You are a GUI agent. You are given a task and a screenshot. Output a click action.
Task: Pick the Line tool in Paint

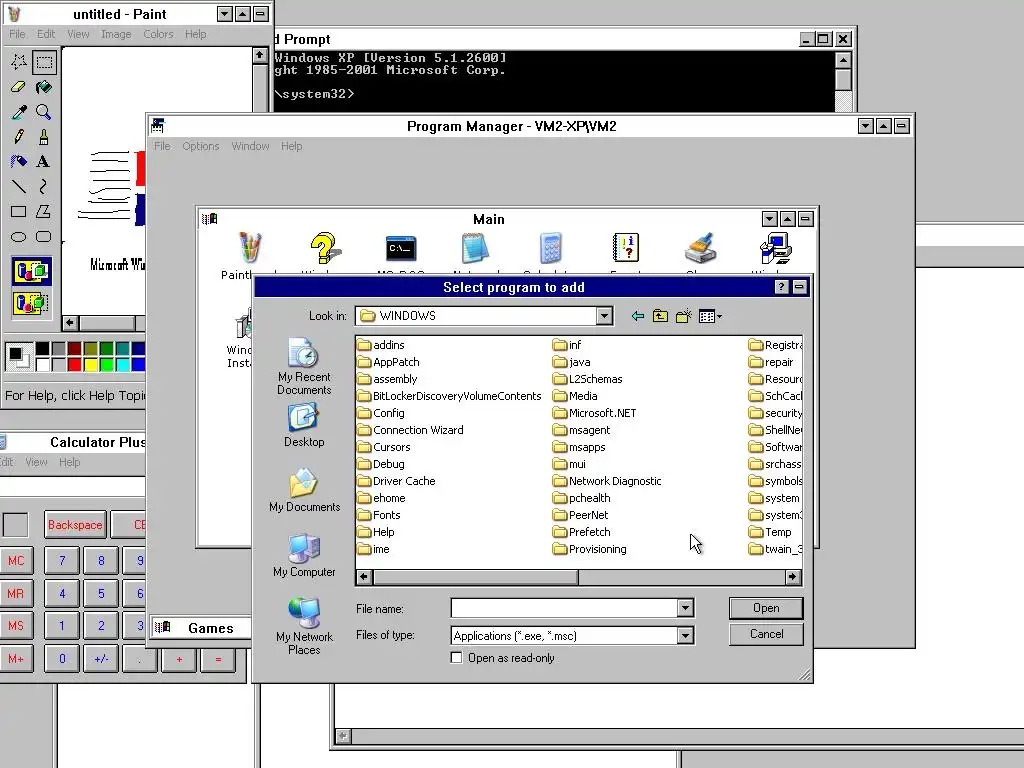pyautogui.click(x=18, y=186)
